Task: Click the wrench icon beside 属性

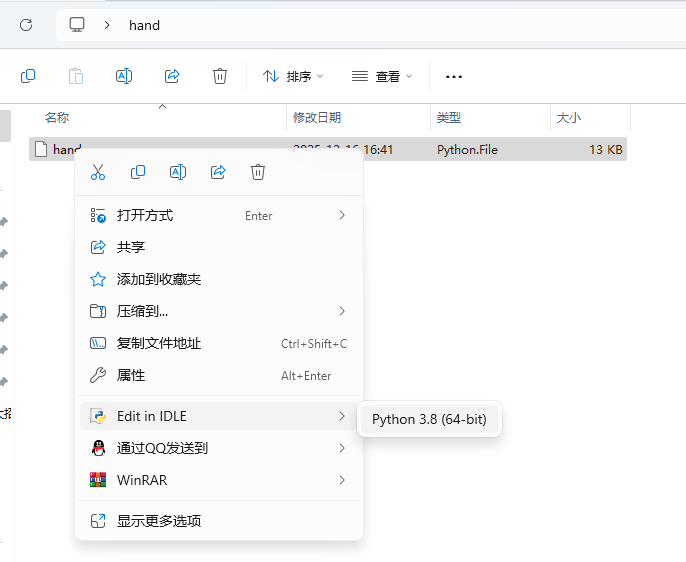Action: (98, 375)
